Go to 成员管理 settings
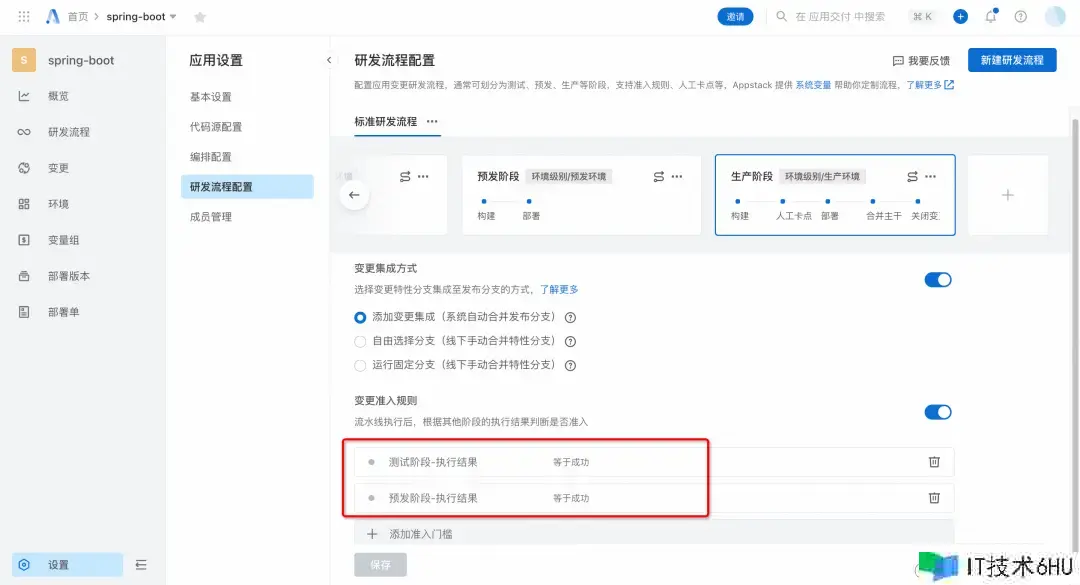1080x585 pixels. (211, 217)
